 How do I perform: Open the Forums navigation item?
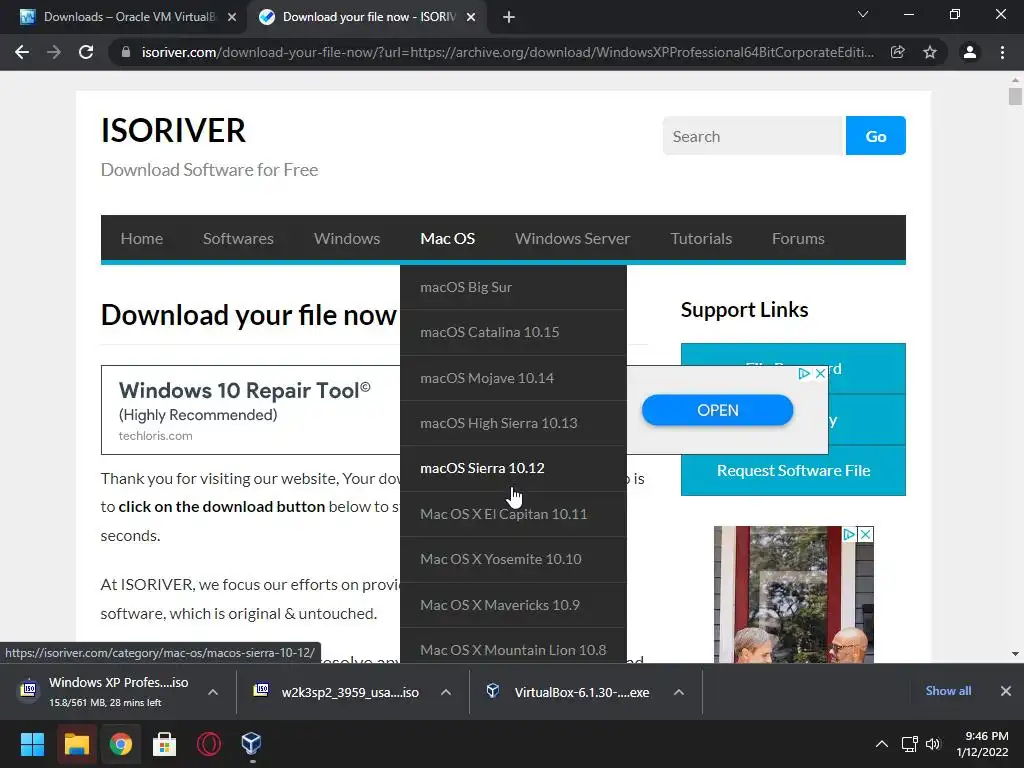pyautogui.click(x=798, y=238)
